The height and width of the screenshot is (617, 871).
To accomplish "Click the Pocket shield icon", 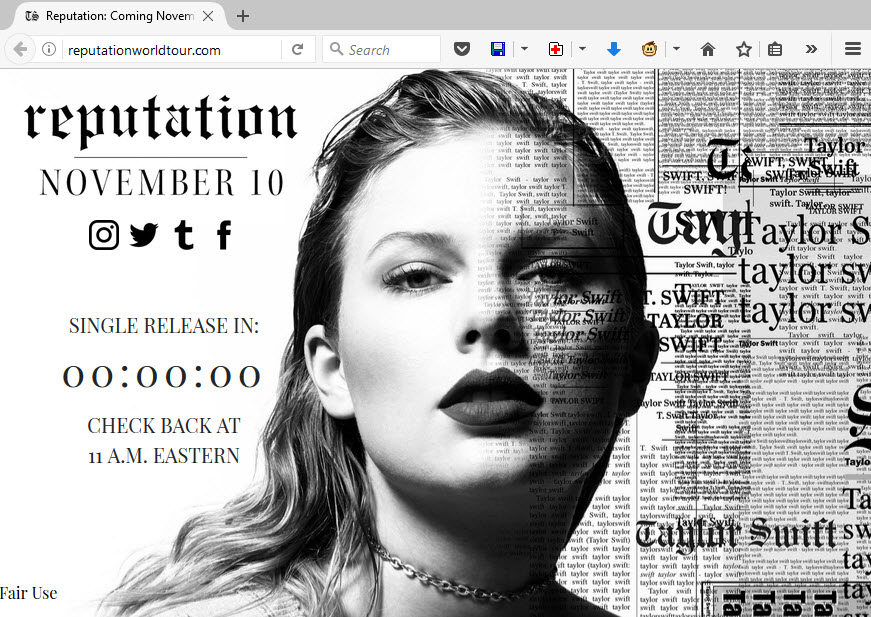I will [x=462, y=49].
